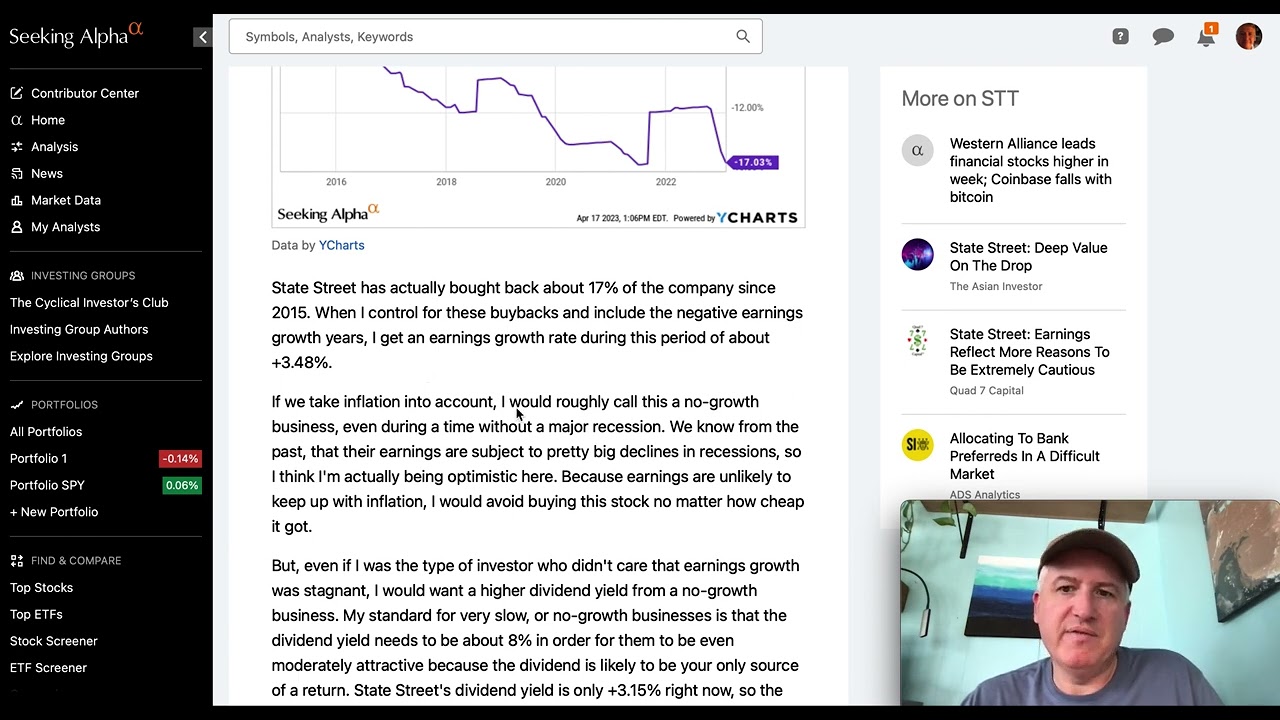
Task: Click the Portfolios section icon
Action: click(17, 405)
